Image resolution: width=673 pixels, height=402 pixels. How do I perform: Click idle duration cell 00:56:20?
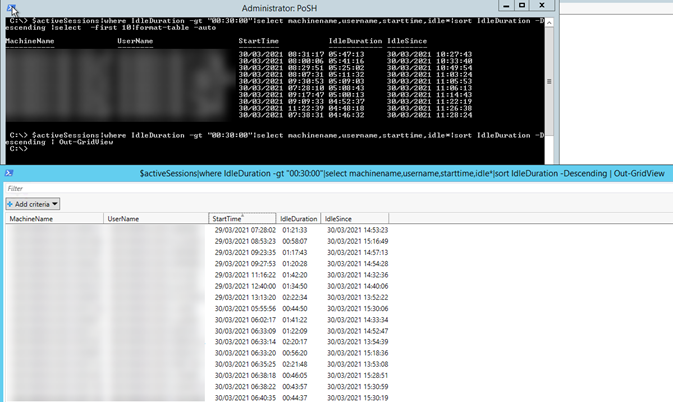[294, 353]
